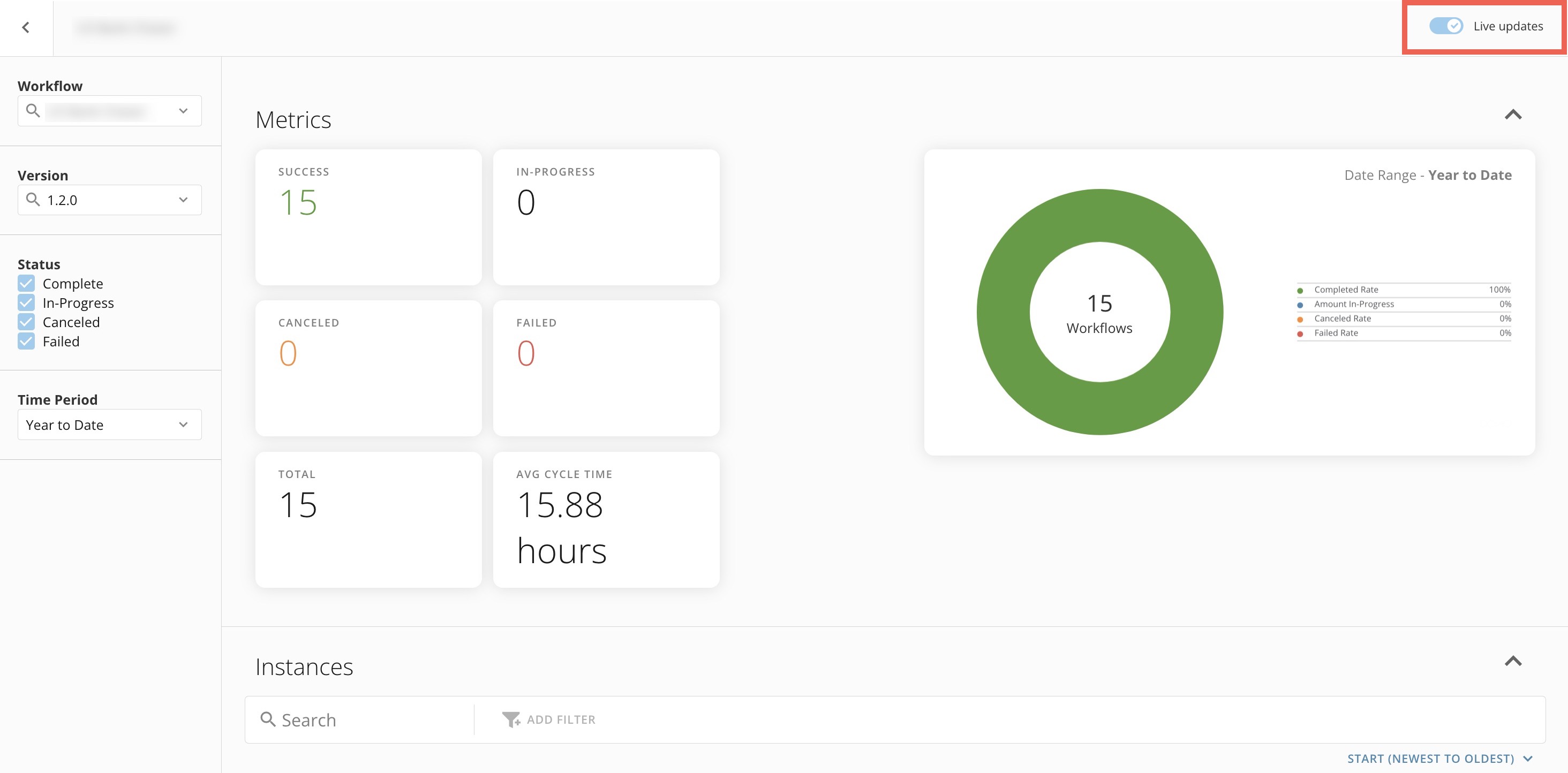1568x773 pixels.
Task: Open the Workflow selection dropdown
Action: 183,111
